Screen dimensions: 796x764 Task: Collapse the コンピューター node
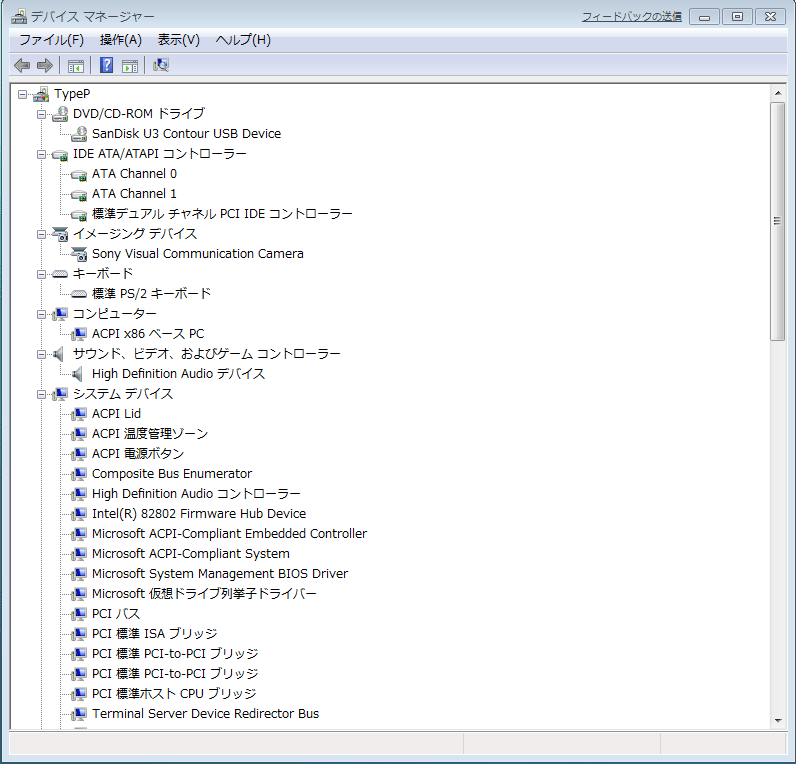(41, 314)
